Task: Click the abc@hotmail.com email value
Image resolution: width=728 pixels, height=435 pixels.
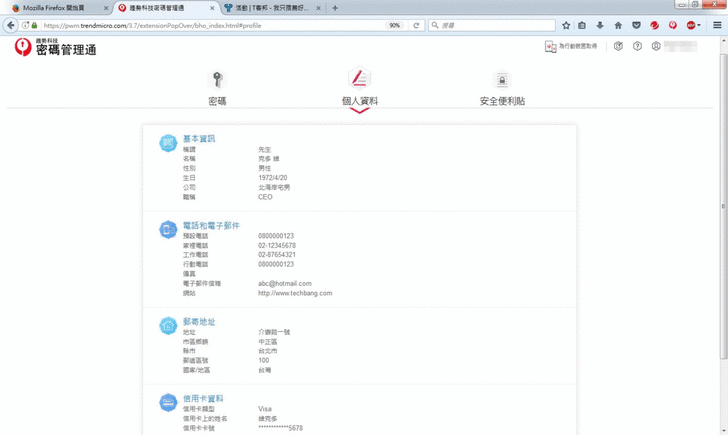Action: coord(285,283)
